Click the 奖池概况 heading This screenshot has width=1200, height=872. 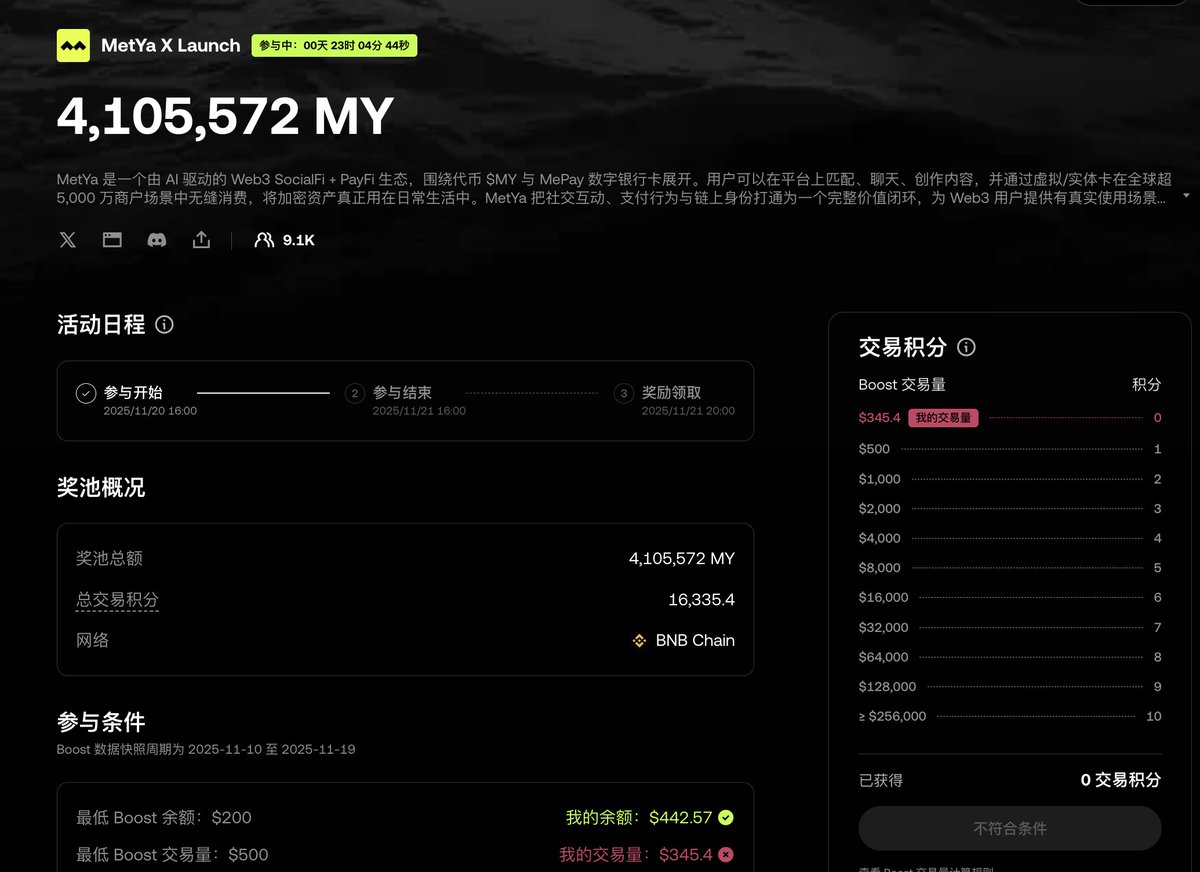coord(101,488)
